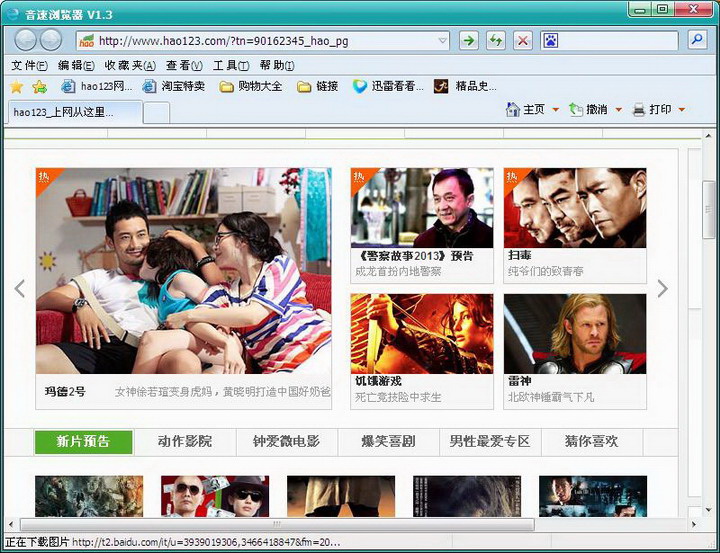Click the 《警察故事2013》预告 title link
Screen dimensions: 720x553
pos(414,256)
